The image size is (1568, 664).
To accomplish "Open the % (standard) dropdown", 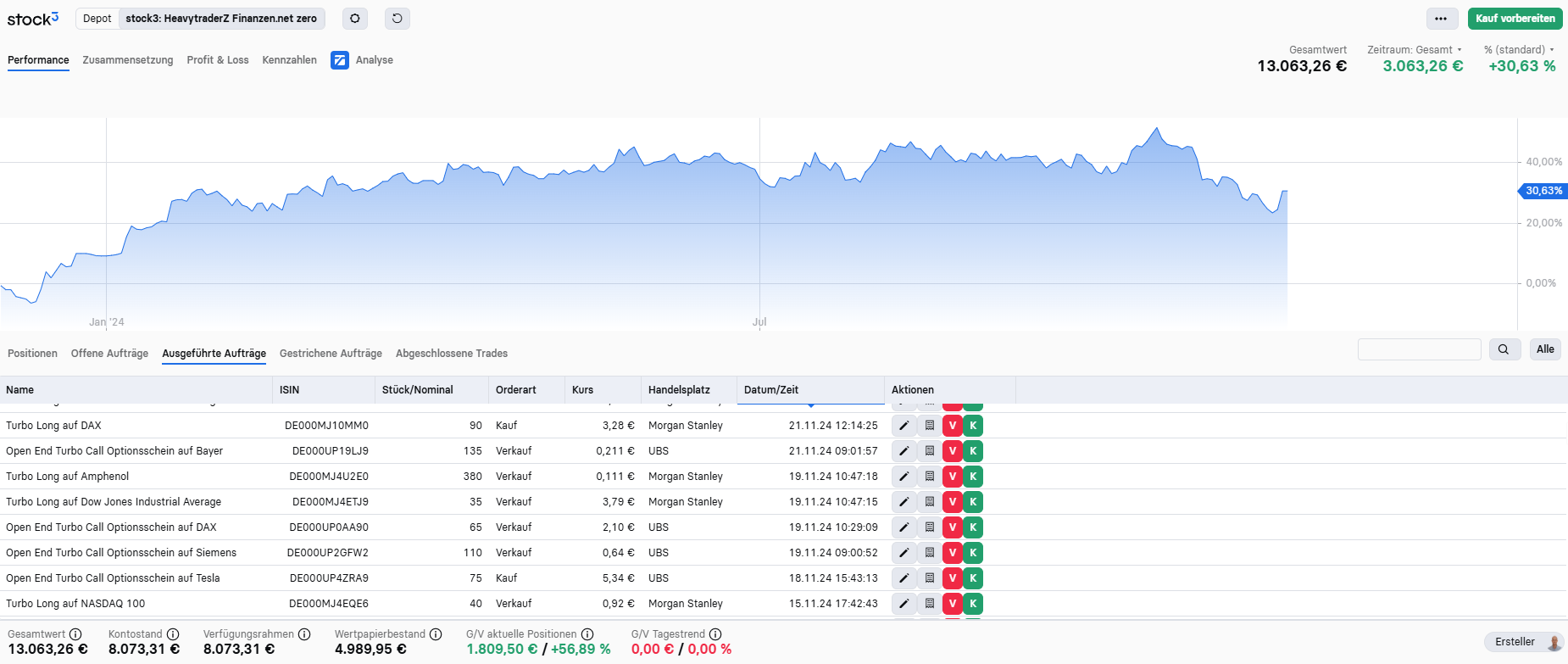I will click(x=1519, y=50).
